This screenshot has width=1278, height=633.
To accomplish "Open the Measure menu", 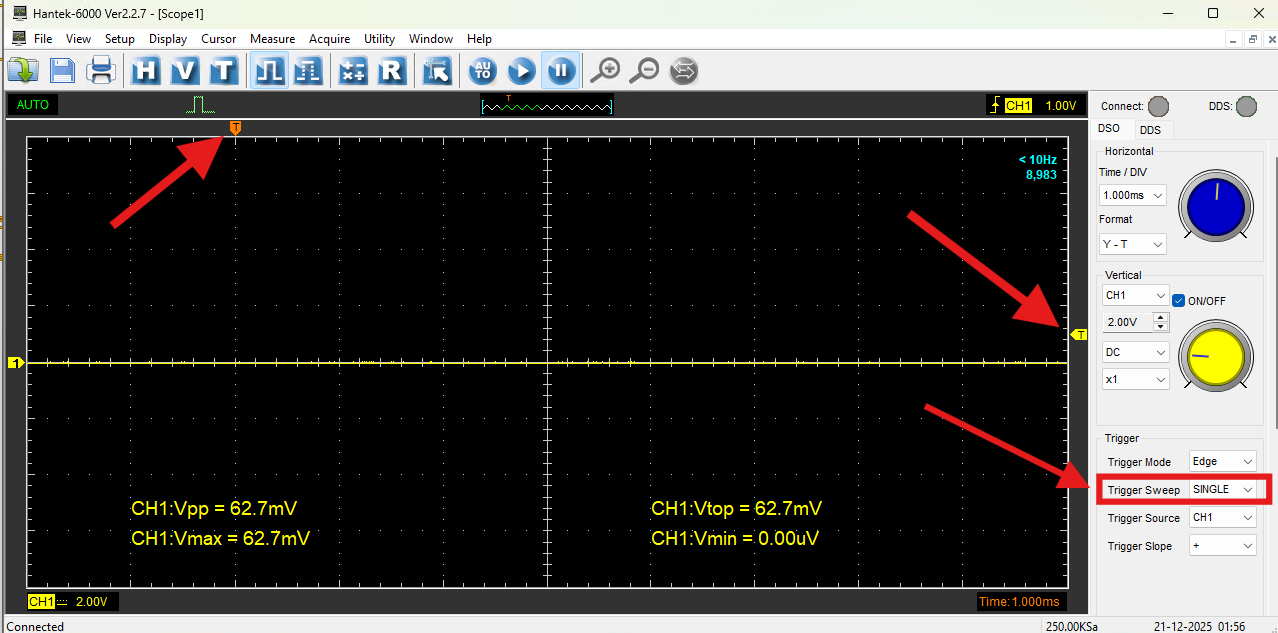I will (x=272, y=39).
